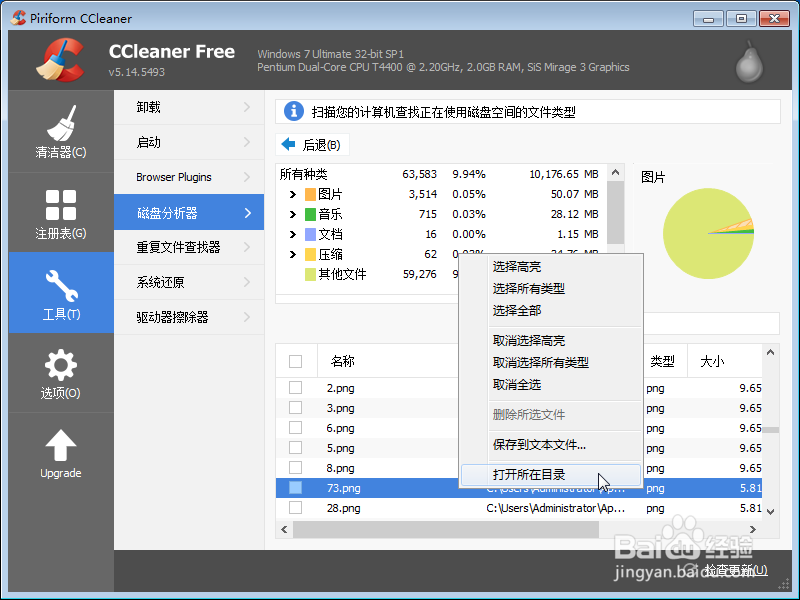Click the Upgrade arrow icon
The height and width of the screenshot is (600, 800).
click(x=61, y=445)
